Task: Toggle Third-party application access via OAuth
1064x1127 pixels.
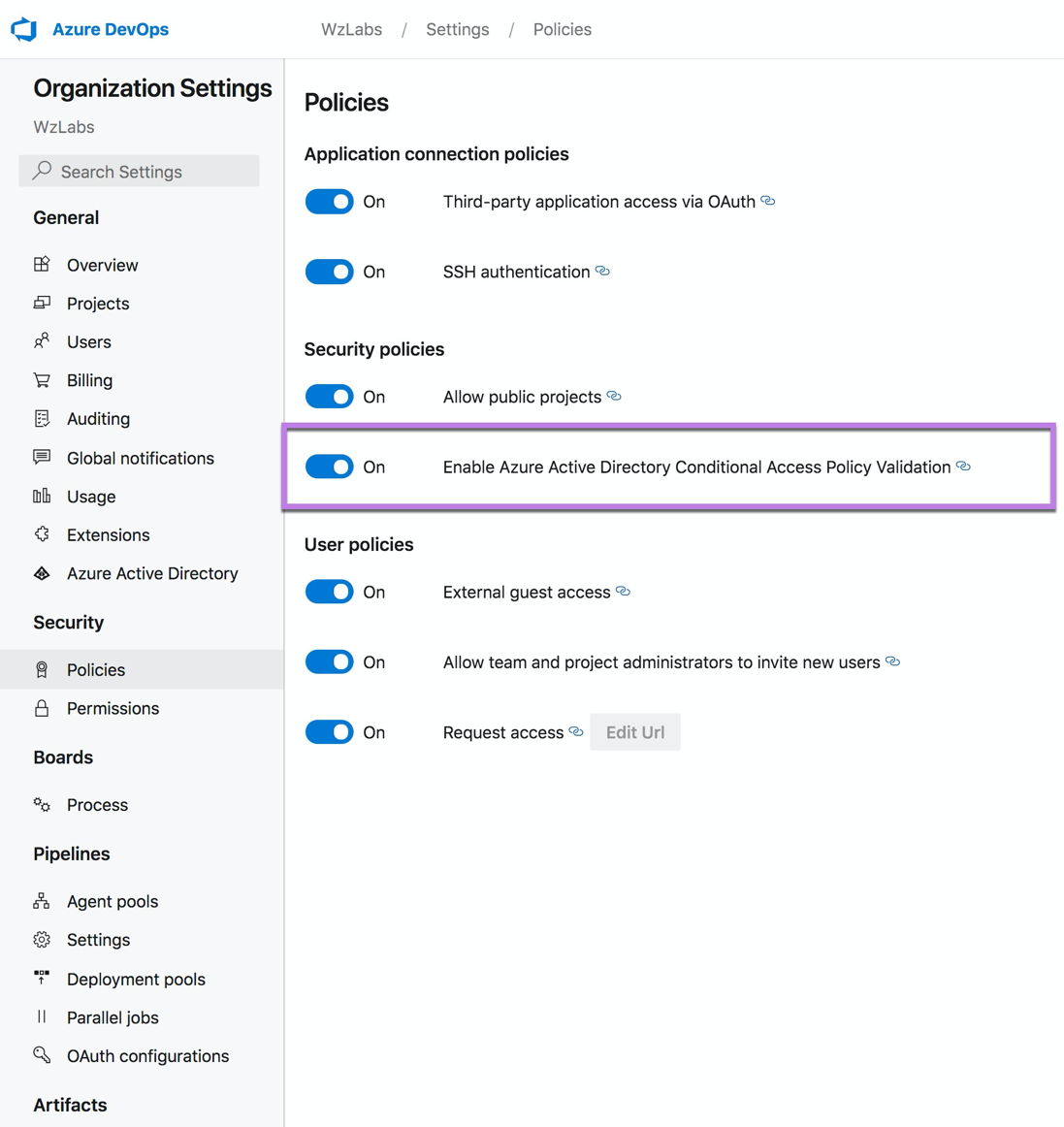Action: point(329,202)
